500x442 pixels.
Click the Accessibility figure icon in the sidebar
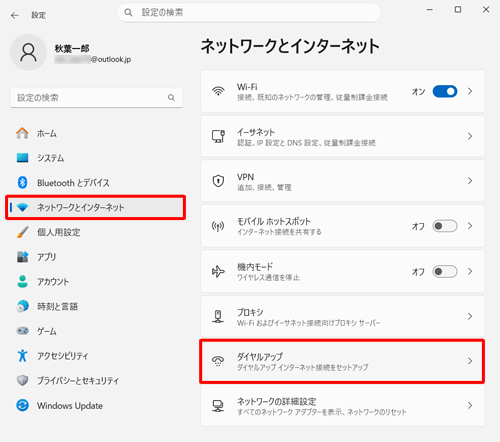pos(22,355)
